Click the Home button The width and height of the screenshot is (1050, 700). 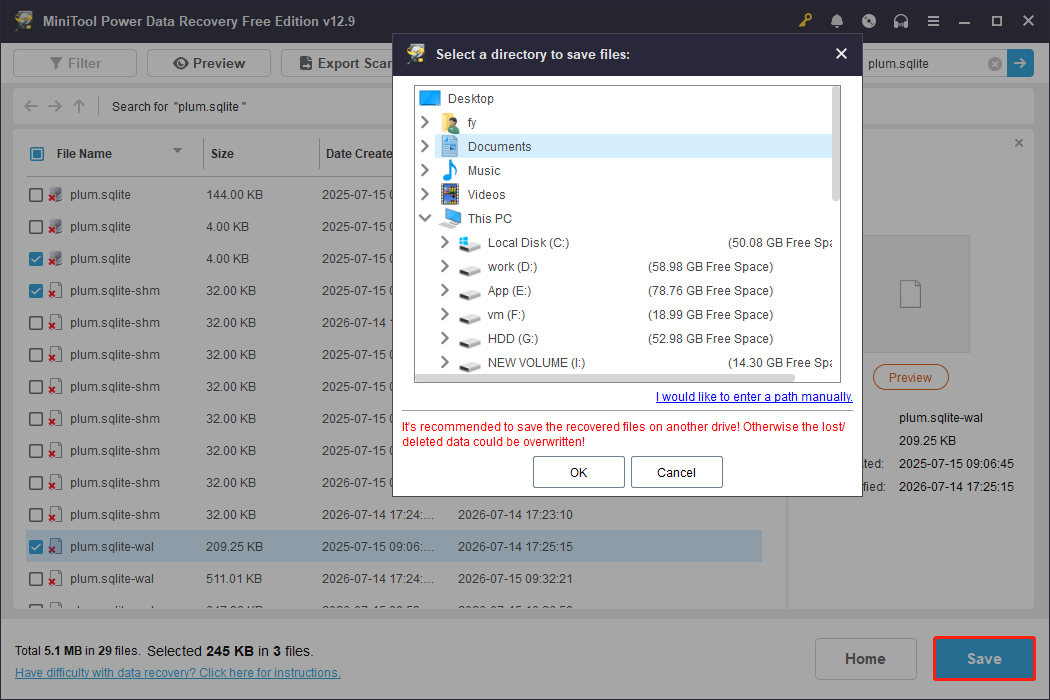(x=865, y=659)
